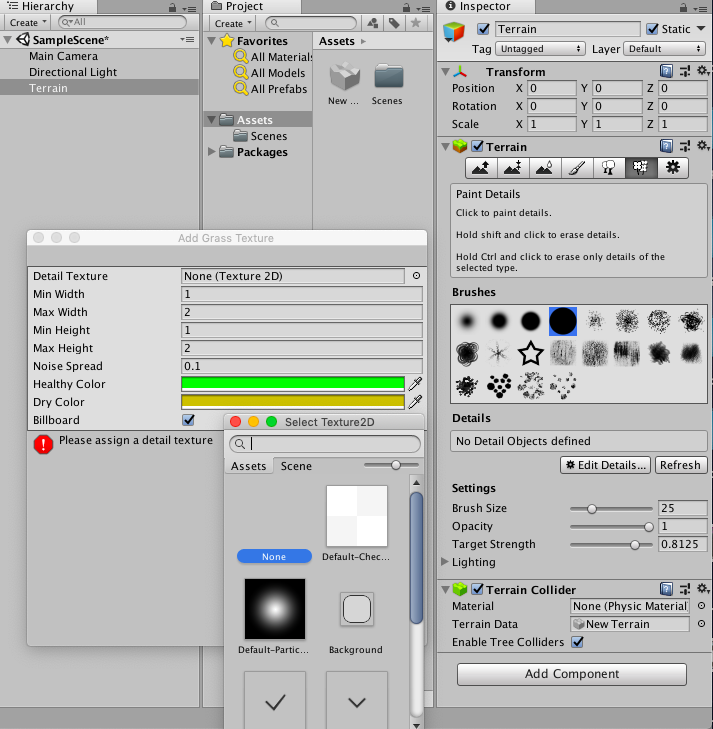Select the Default-Particle texture thumbnail
The height and width of the screenshot is (729, 713).
click(x=275, y=609)
